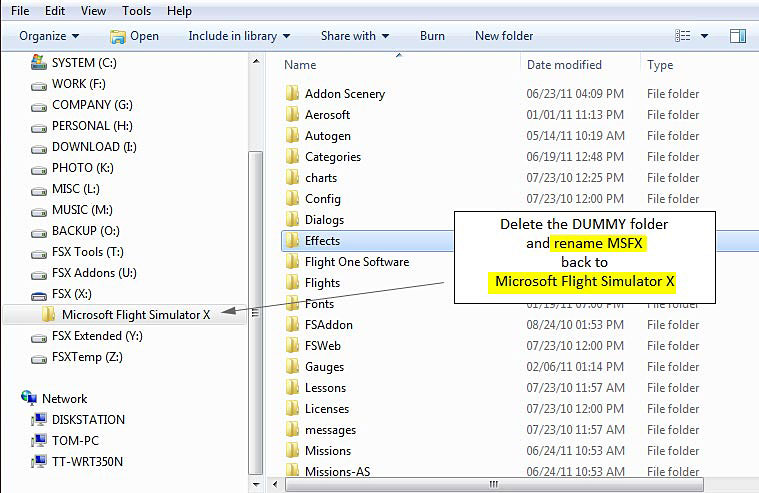Select TOM-PC computer icon
This screenshot has width=759, height=493.
tap(39, 441)
